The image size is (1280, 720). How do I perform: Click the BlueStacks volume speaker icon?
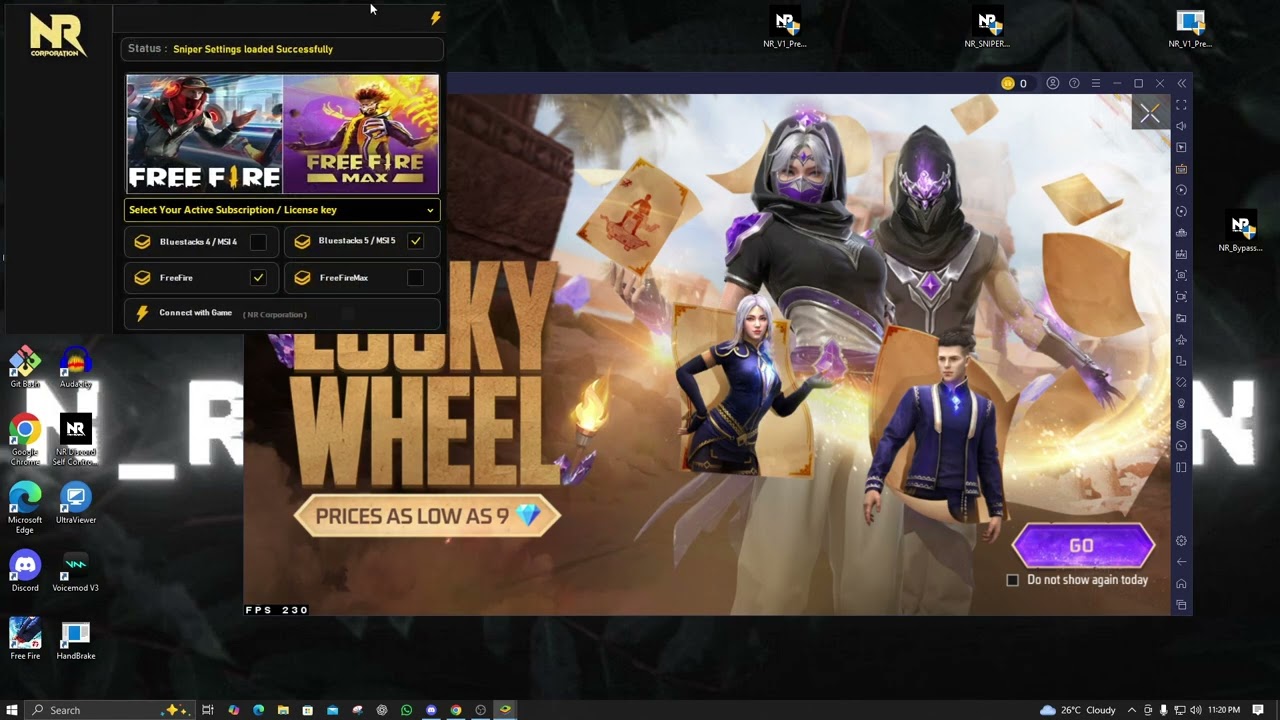pos(1181,126)
